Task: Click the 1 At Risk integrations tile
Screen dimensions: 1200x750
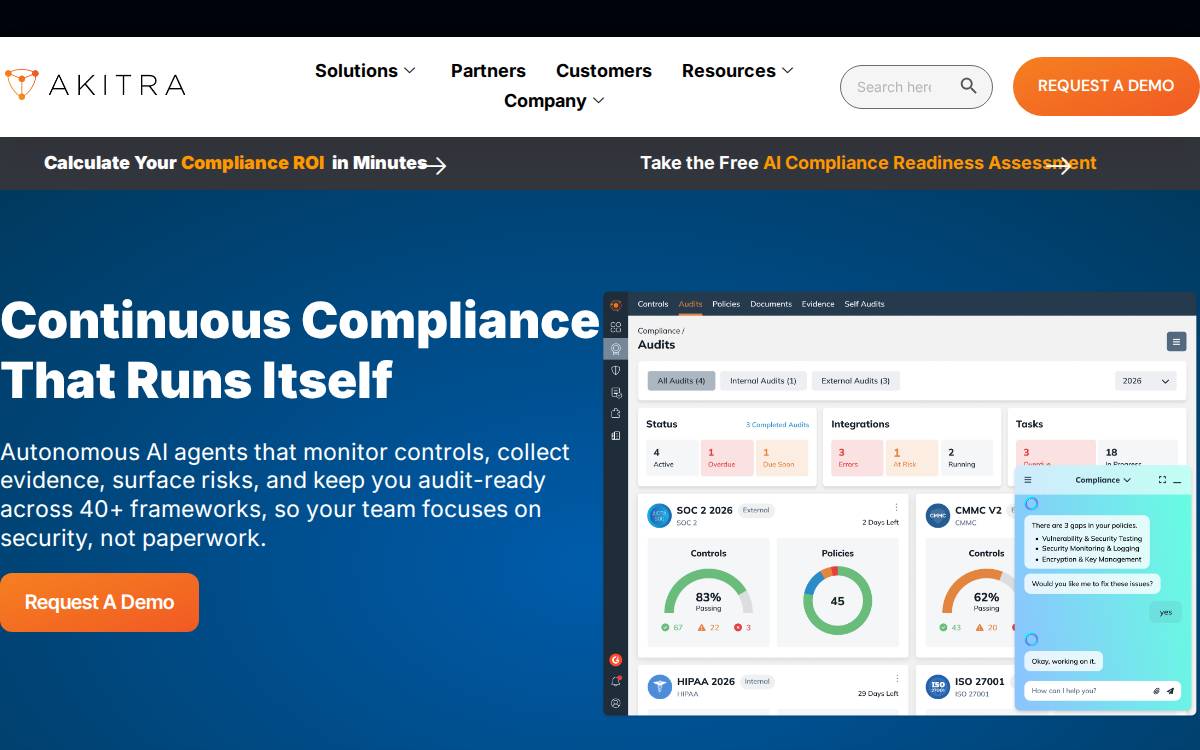Action: (x=912, y=458)
